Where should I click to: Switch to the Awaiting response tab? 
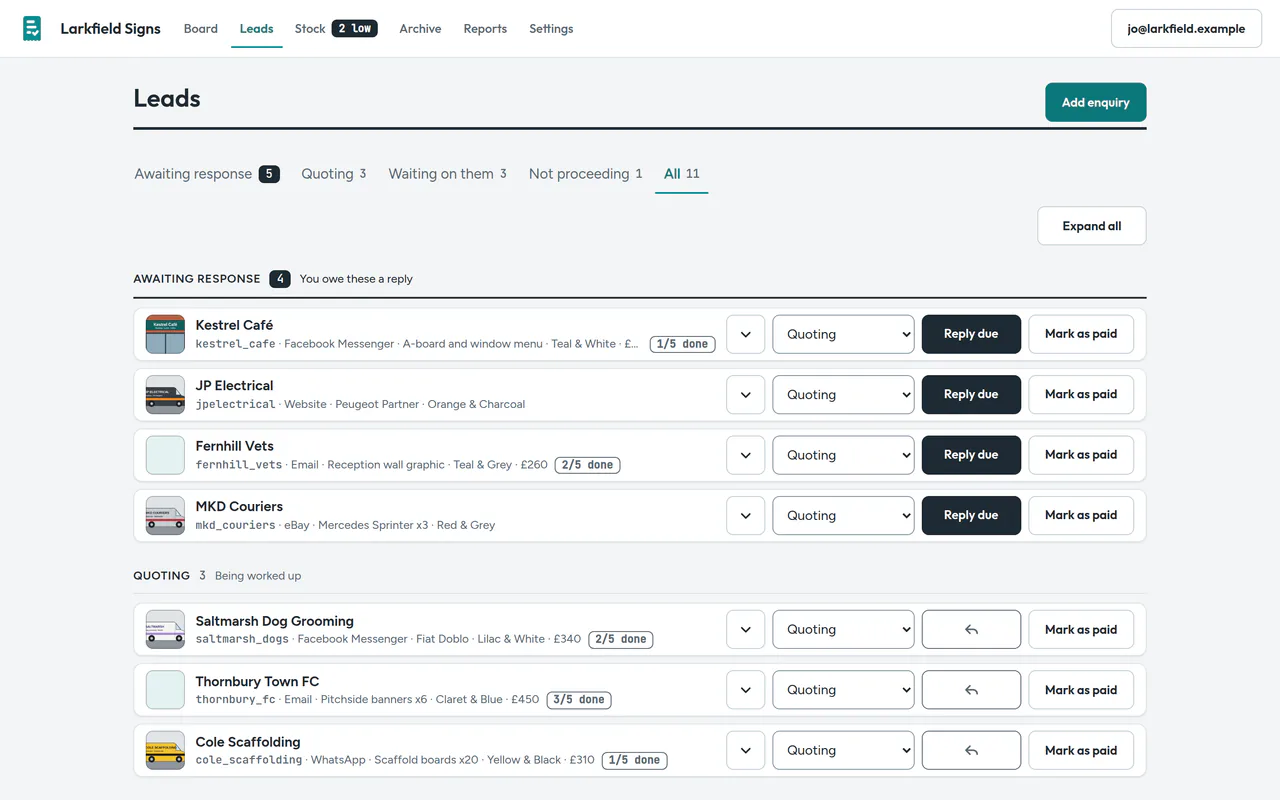pyautogui.click(x=207, y=174)
